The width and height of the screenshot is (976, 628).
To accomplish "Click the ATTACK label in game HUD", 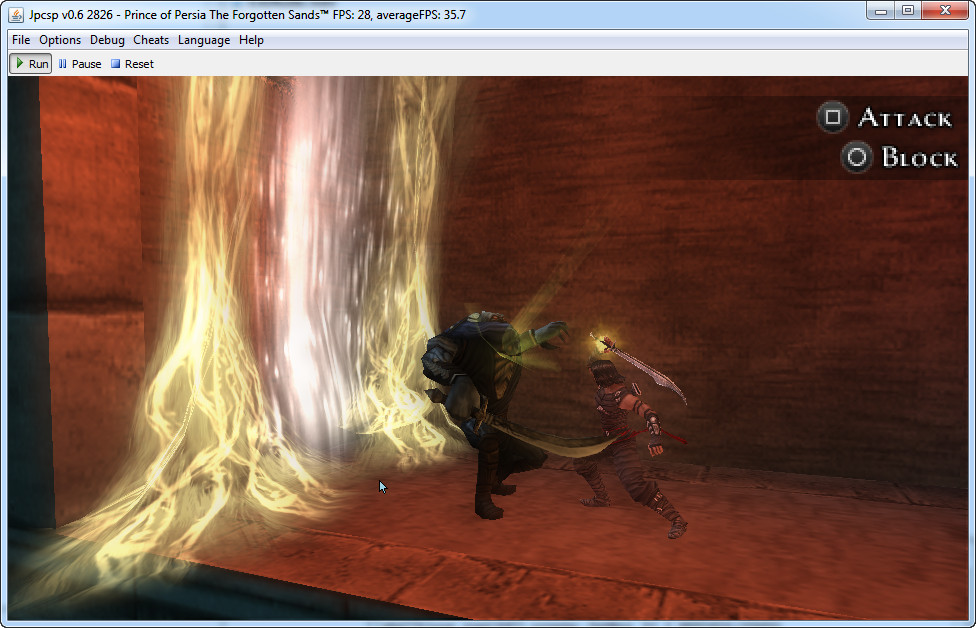I will coord(905,118).
